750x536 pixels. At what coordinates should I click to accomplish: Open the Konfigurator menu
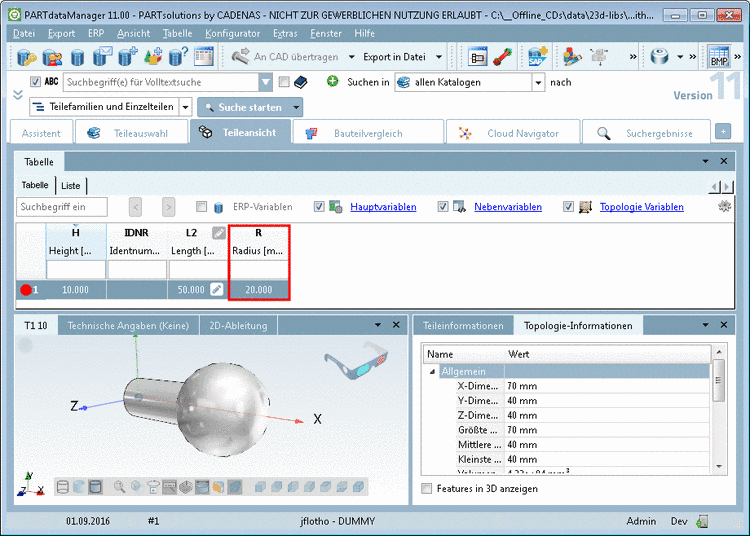point(232,33)
